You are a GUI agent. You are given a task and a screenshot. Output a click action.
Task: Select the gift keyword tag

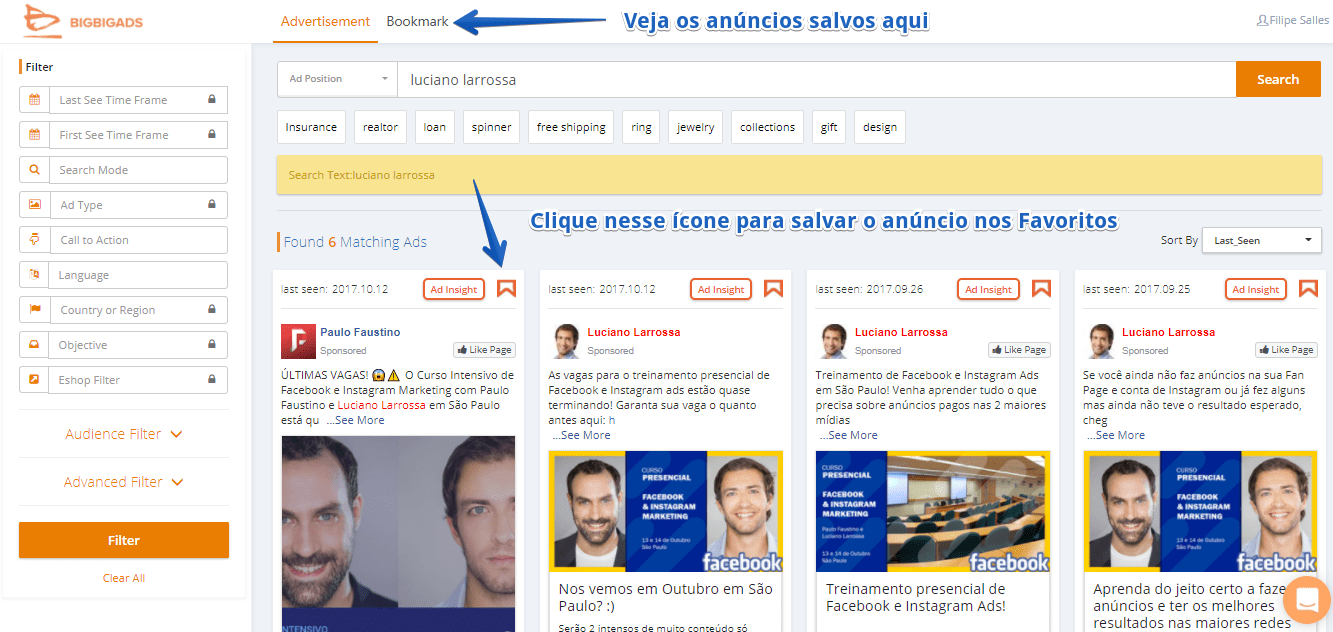(x=829, y=127)
